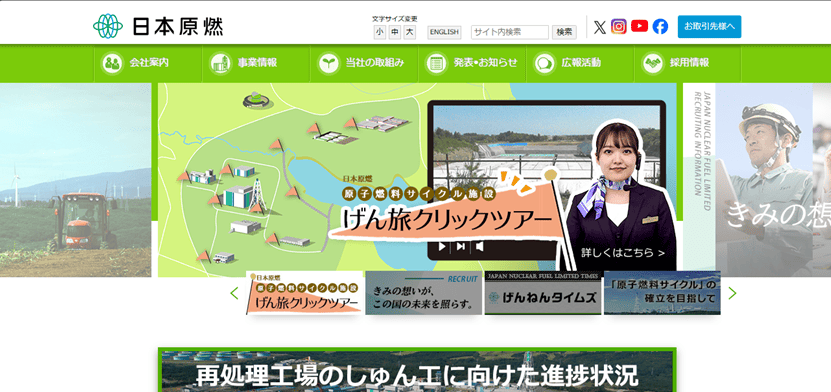831x392 pixels.
Task: Select the げんねんタイムズ thumbnail
Action: pyautogui.click(x=543, y=293)
